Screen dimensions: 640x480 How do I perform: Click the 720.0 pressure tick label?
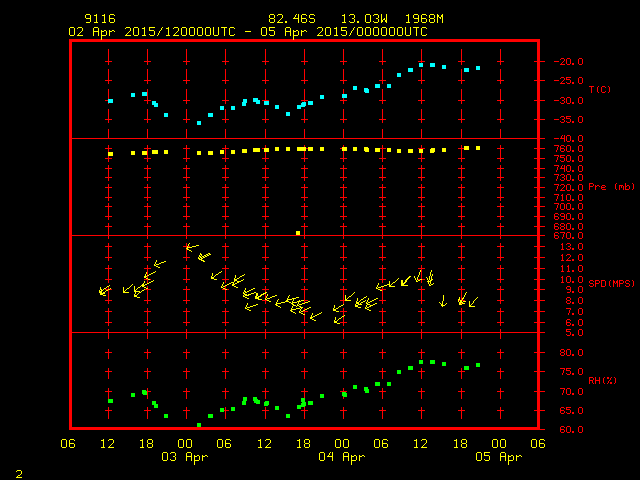568,188
